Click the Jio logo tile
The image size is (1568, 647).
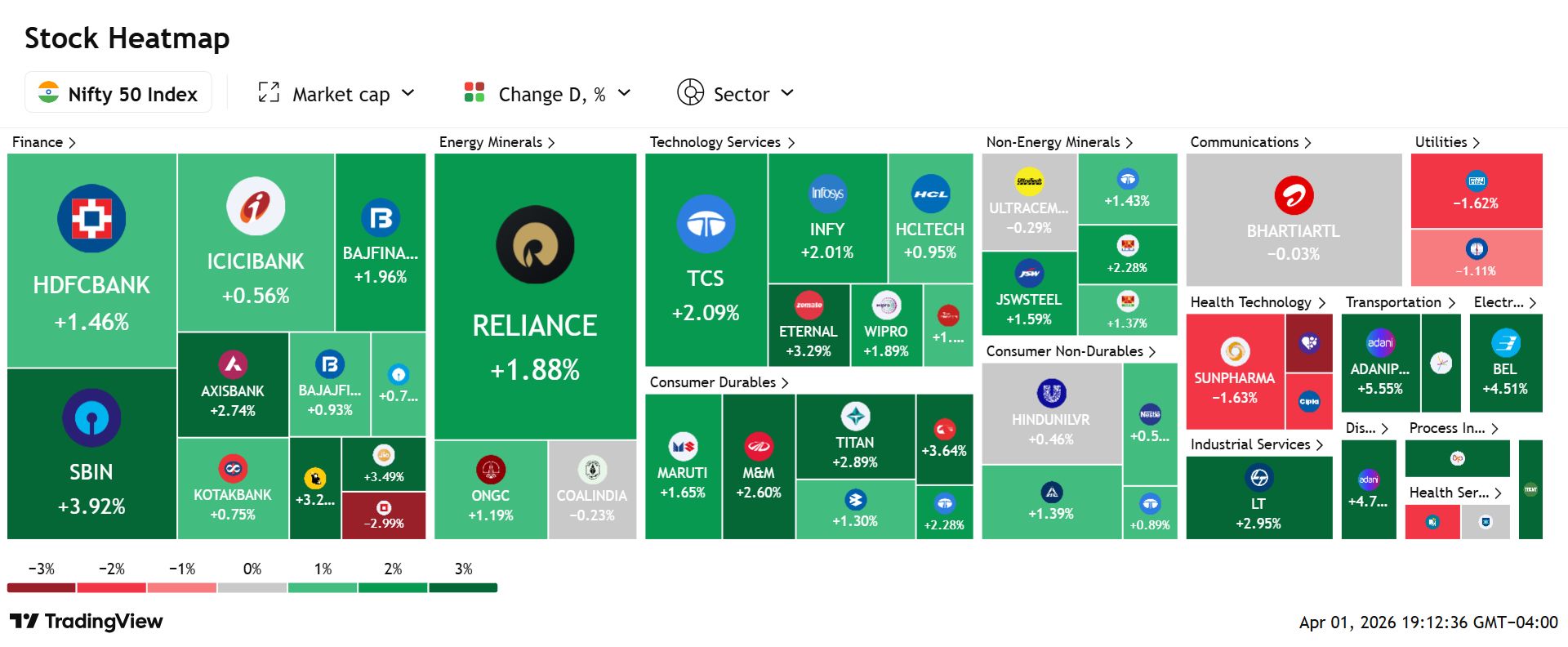coord(384,464)
